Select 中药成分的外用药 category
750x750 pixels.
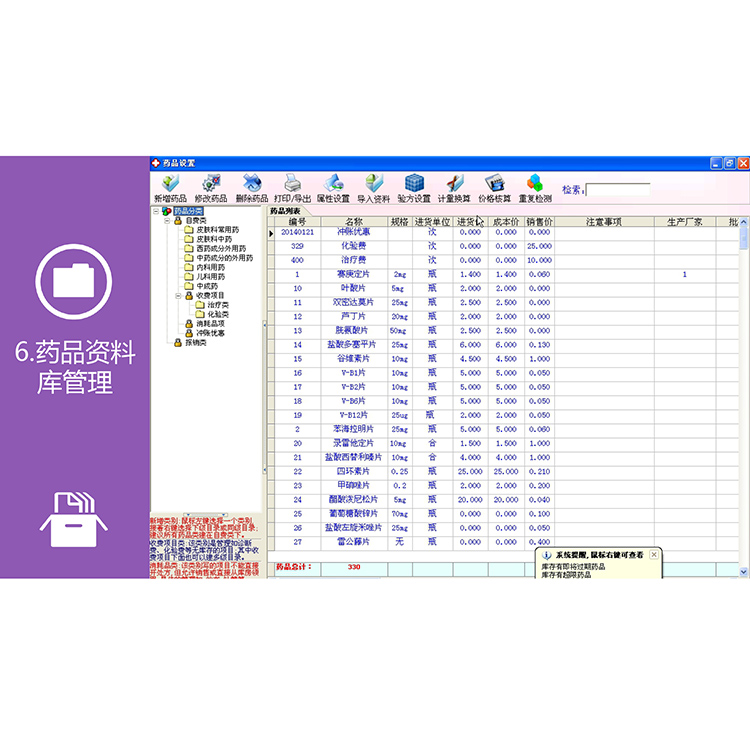[225, 258]
